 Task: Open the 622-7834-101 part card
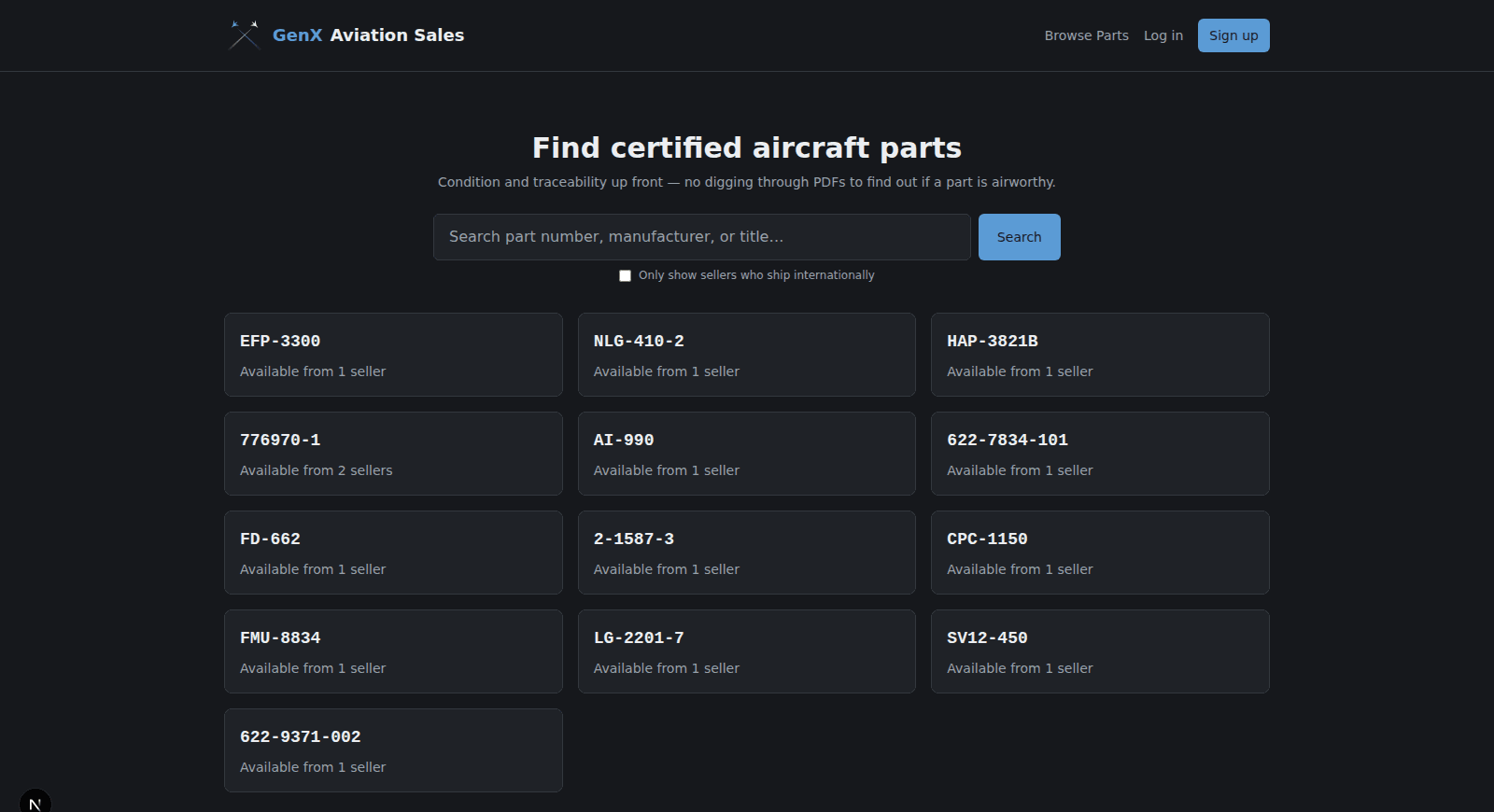pos(1100,454)
